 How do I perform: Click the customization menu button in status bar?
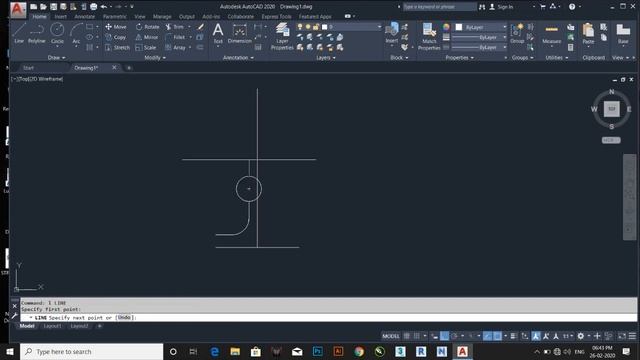(x=632, y=336)
